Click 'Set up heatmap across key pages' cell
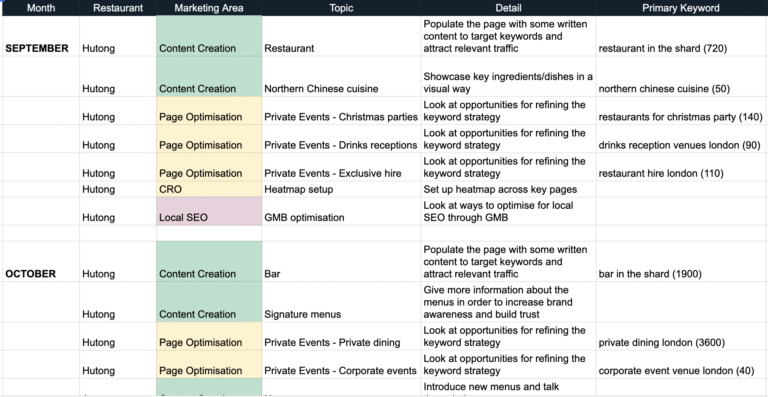Screen dimensions: 768x397 pyautogui.click(x=508, y=189)
